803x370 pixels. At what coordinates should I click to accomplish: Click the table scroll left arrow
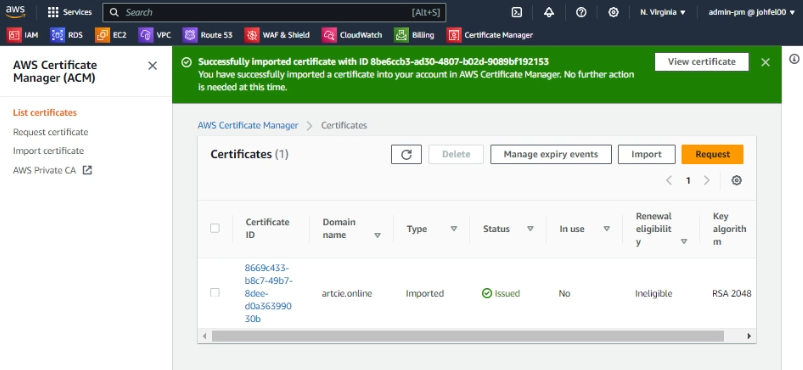pyautogui.click(x=204, y=336)
